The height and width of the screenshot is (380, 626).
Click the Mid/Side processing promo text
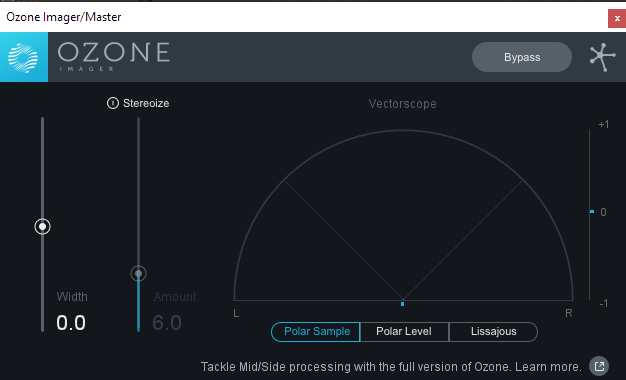(x=391, y=367)
